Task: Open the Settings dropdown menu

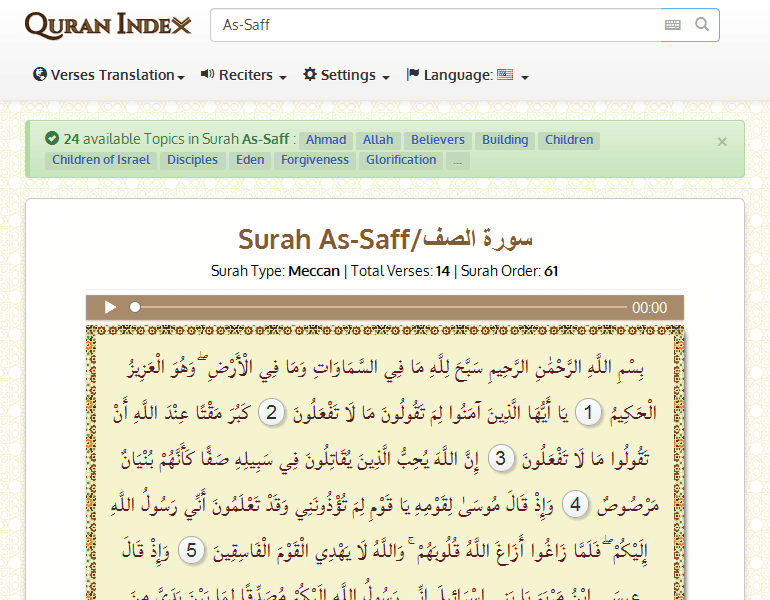Action: [x=346, y=75]
